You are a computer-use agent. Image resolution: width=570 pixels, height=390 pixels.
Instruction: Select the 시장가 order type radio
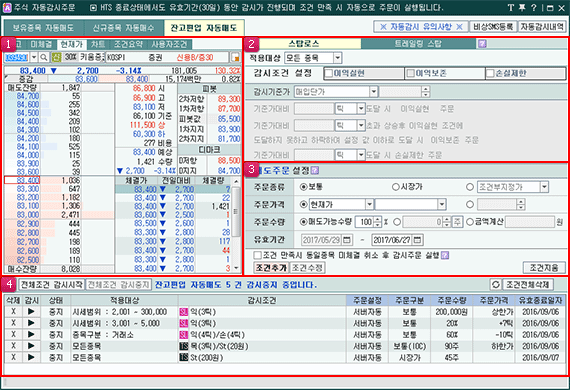tap(396, 187)
